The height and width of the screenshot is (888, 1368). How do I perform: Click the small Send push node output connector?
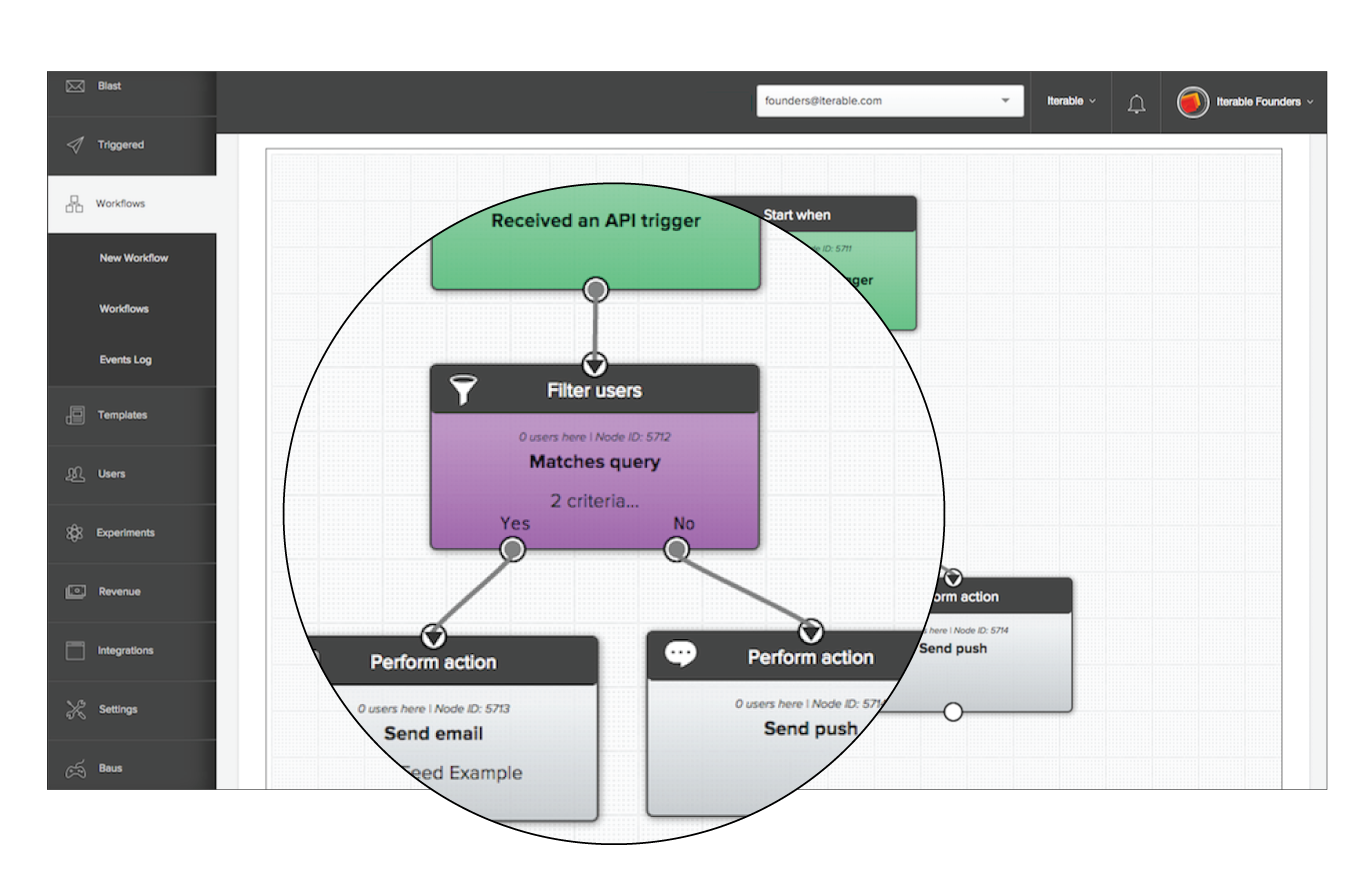[x=953, y=712]
